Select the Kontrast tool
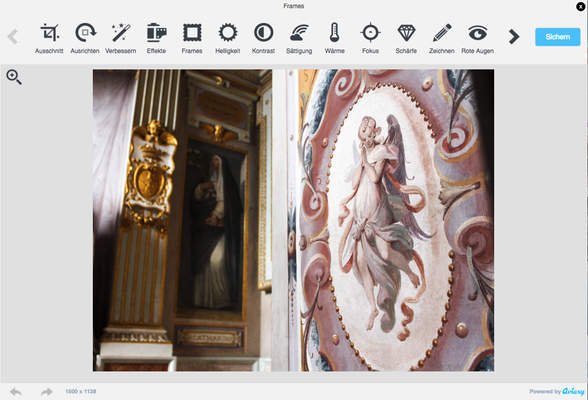This screenshot has width=588, height=400. [x=263, y=38]
